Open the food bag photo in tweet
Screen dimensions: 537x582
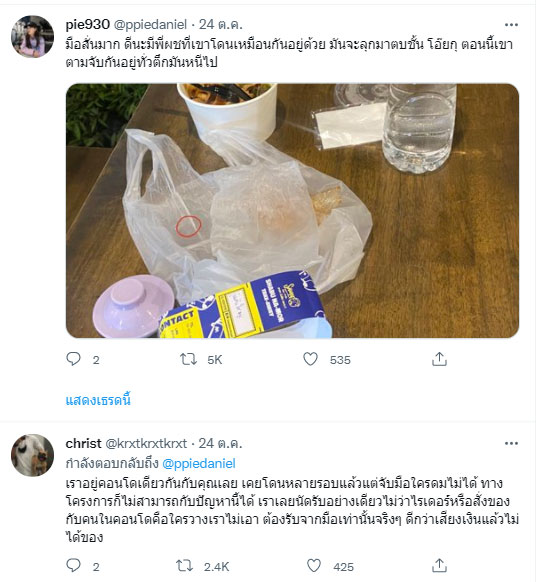[292, 210]
